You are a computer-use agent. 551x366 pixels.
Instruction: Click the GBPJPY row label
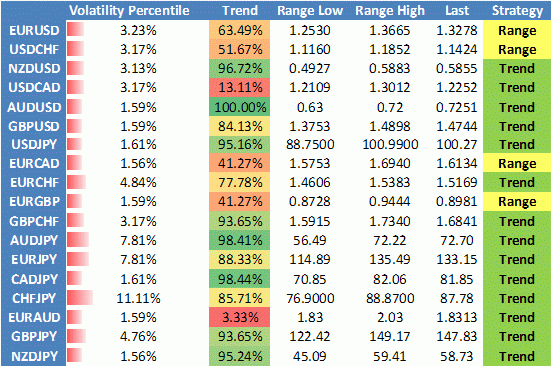34,336
